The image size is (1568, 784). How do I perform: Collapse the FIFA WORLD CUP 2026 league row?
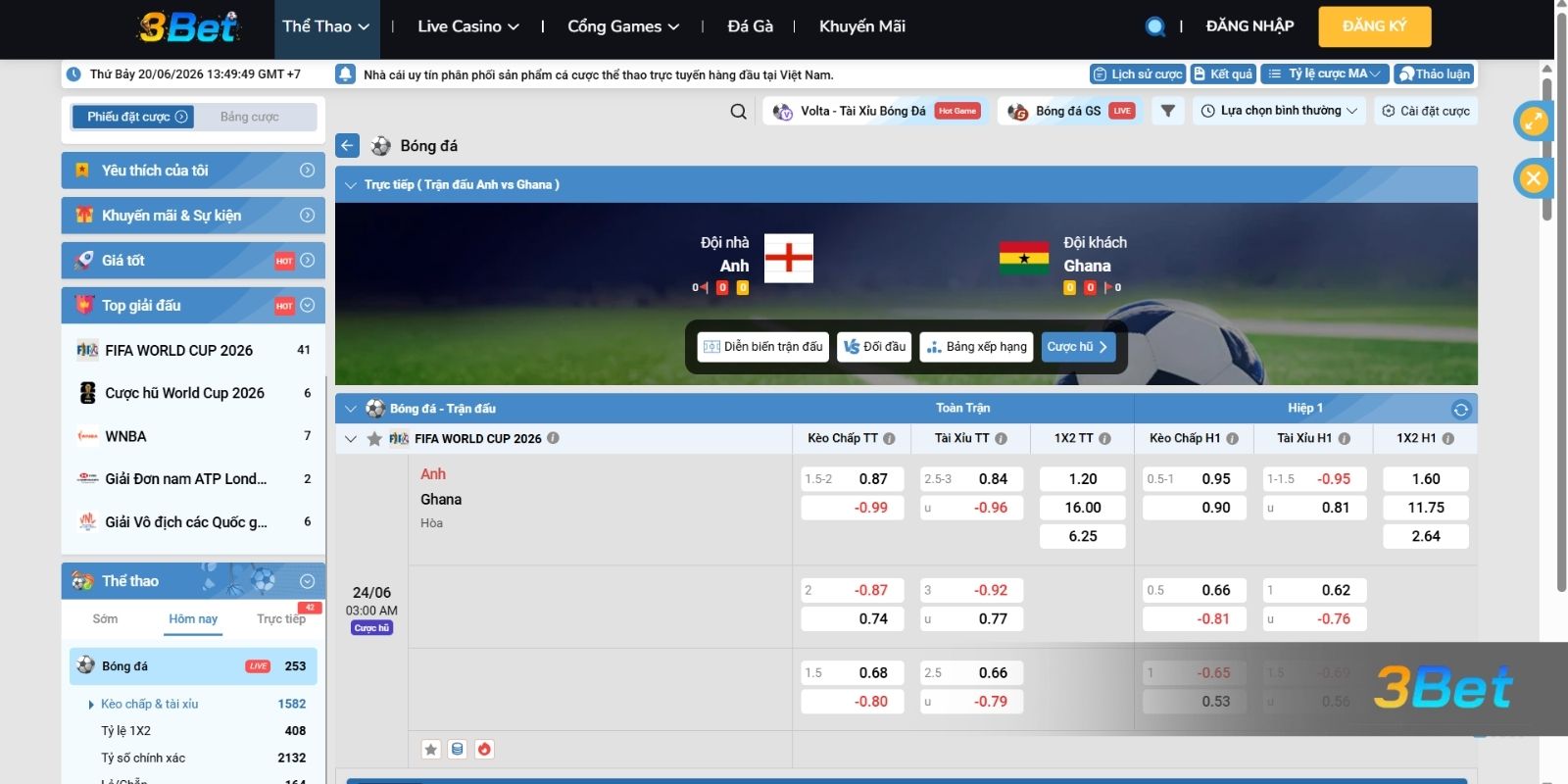pyautogui.click(x=351, y=439)
